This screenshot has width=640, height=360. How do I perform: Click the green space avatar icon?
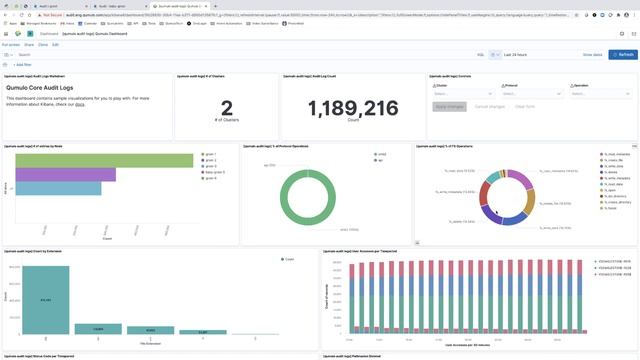30,33
